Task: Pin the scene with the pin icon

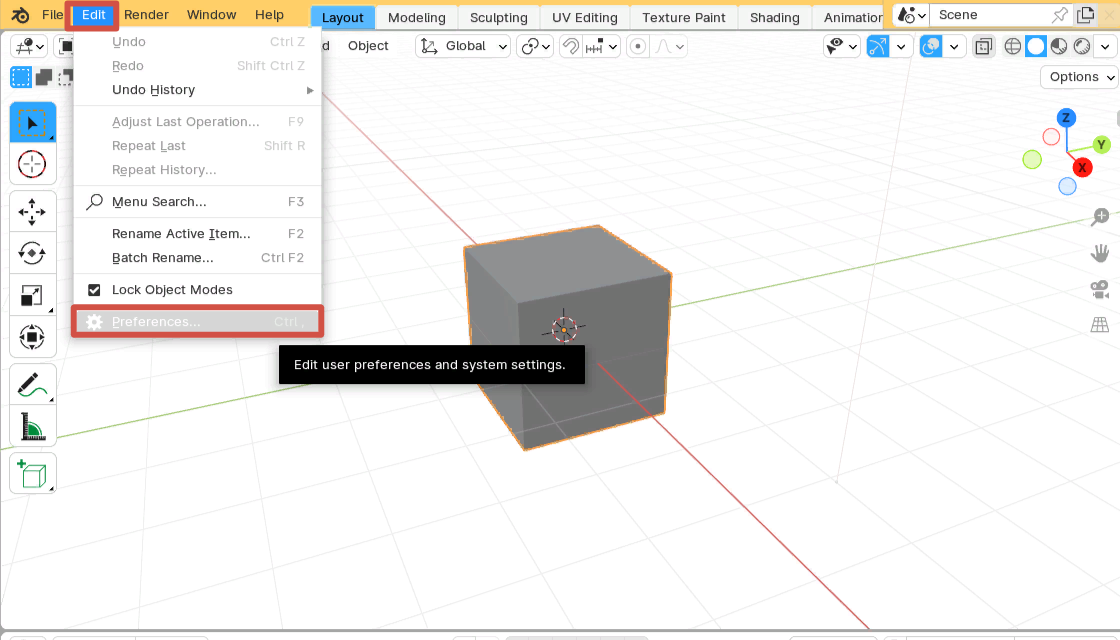Action: click(x=1060, y=15)
